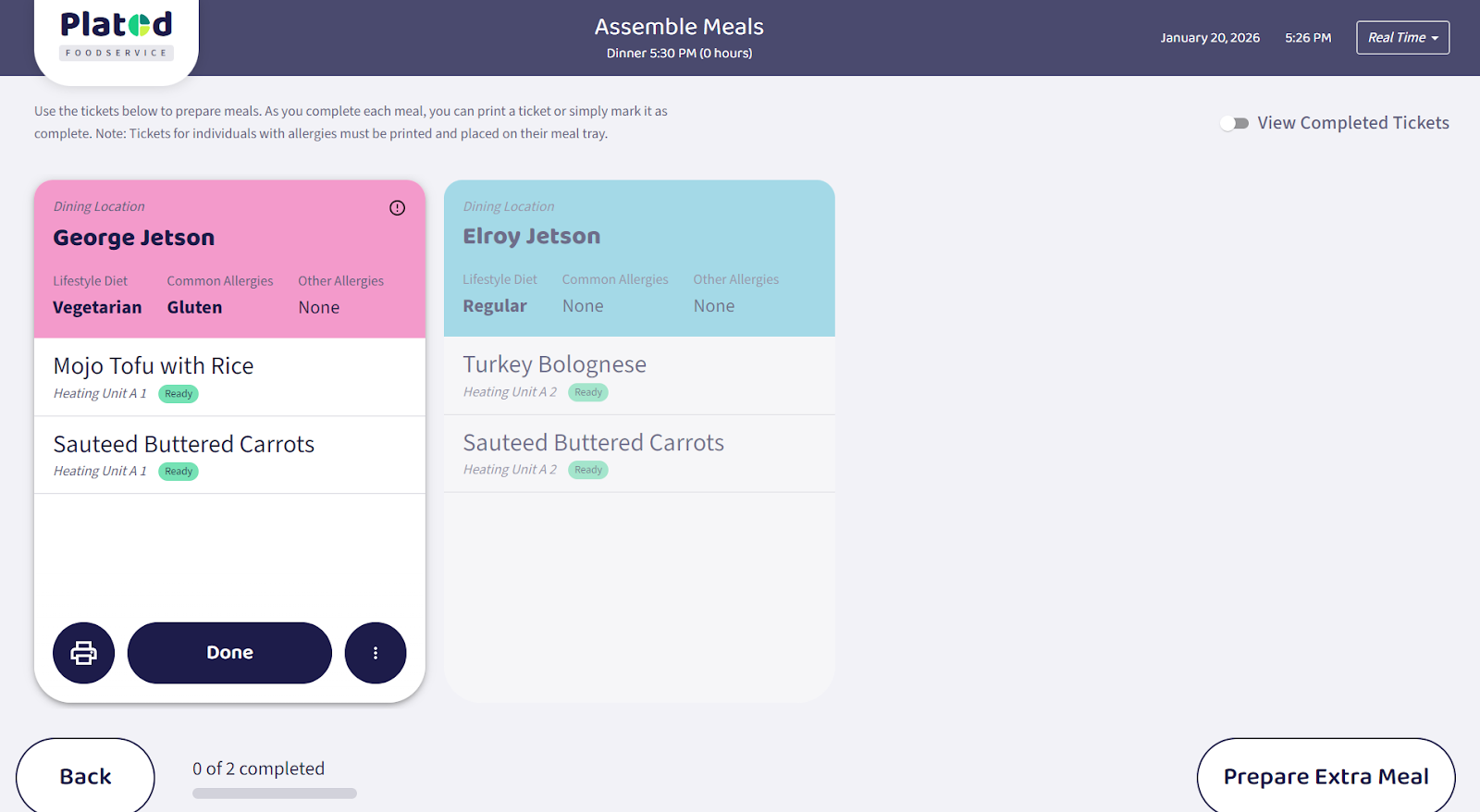Click the Ready badge for Turkey Bolognese
Viewport: 1480px width, 812px height.
point(588,392)
